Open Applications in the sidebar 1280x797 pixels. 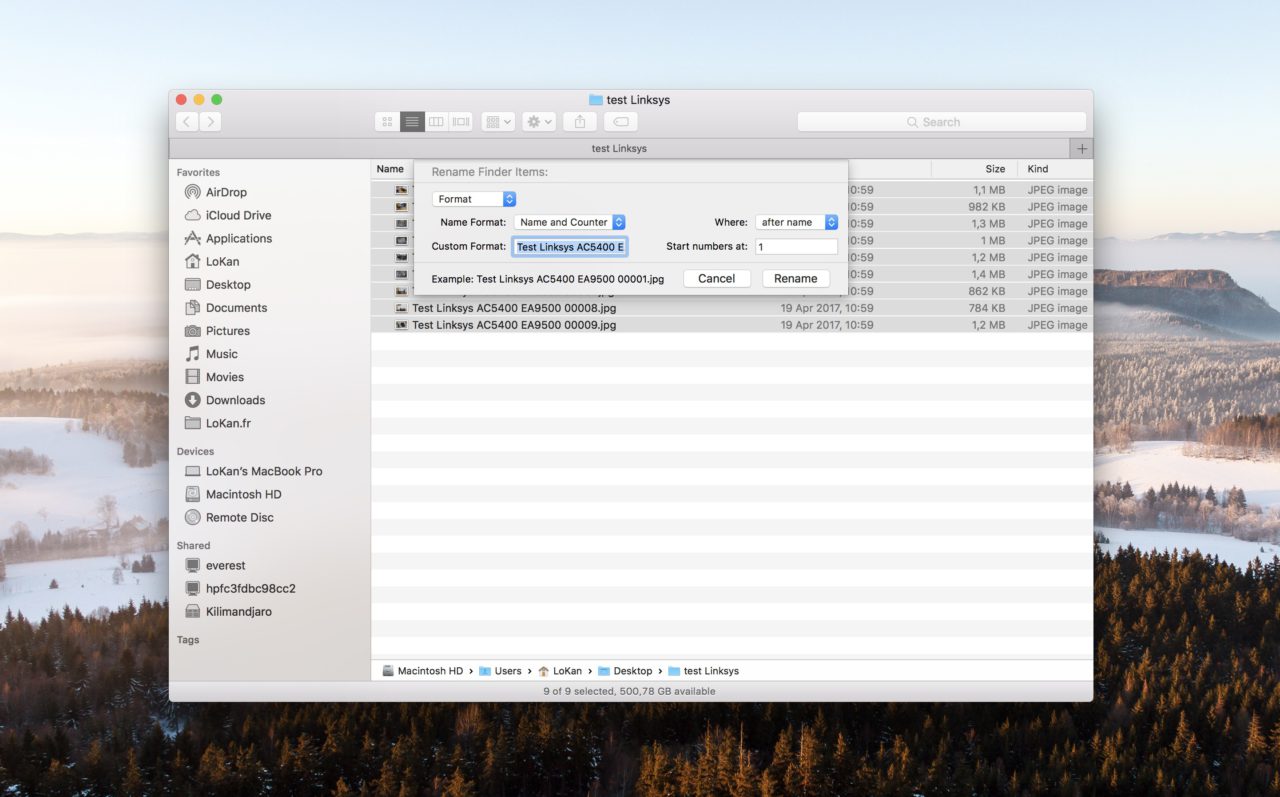[238, 238]
